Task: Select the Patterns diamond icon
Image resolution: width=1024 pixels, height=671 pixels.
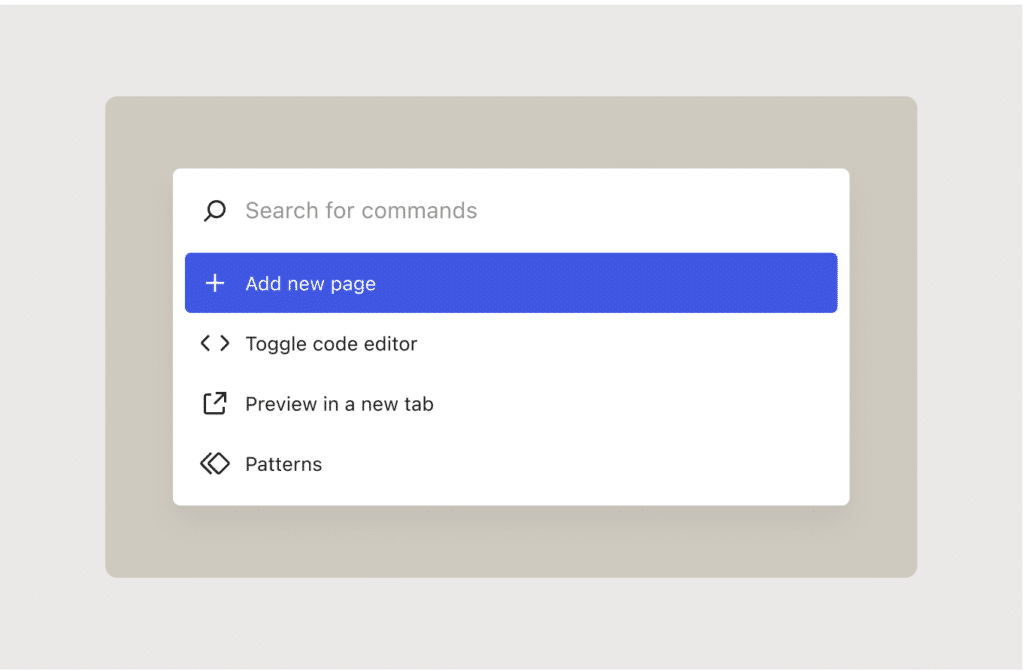Action: click(214, 463)
